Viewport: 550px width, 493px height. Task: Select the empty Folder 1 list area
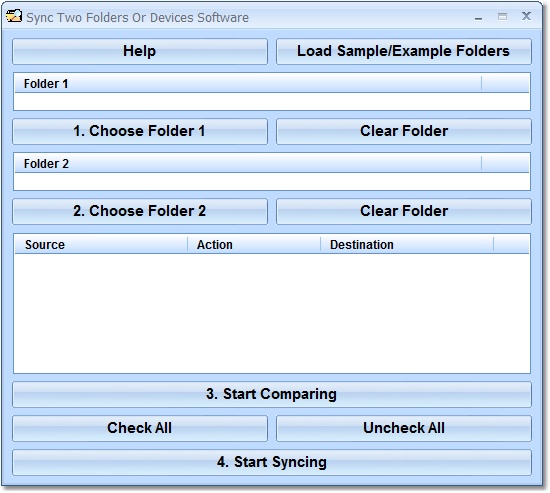tap(272, 102)
